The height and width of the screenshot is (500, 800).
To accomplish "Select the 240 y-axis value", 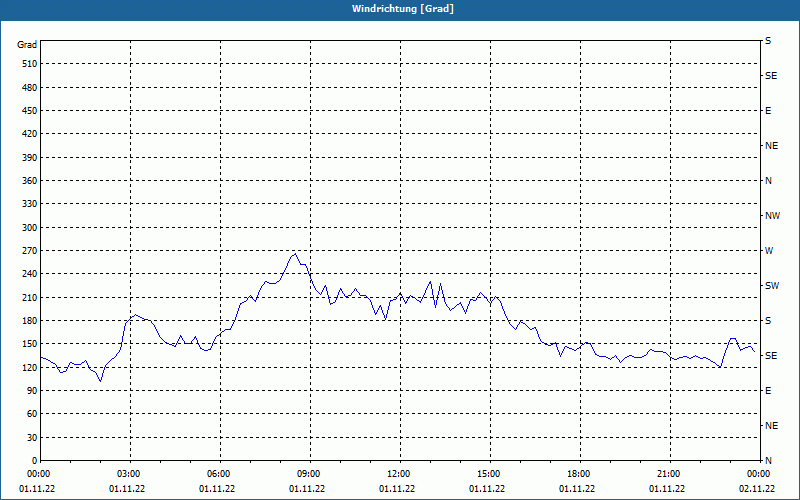I will [x=30, y=274].
